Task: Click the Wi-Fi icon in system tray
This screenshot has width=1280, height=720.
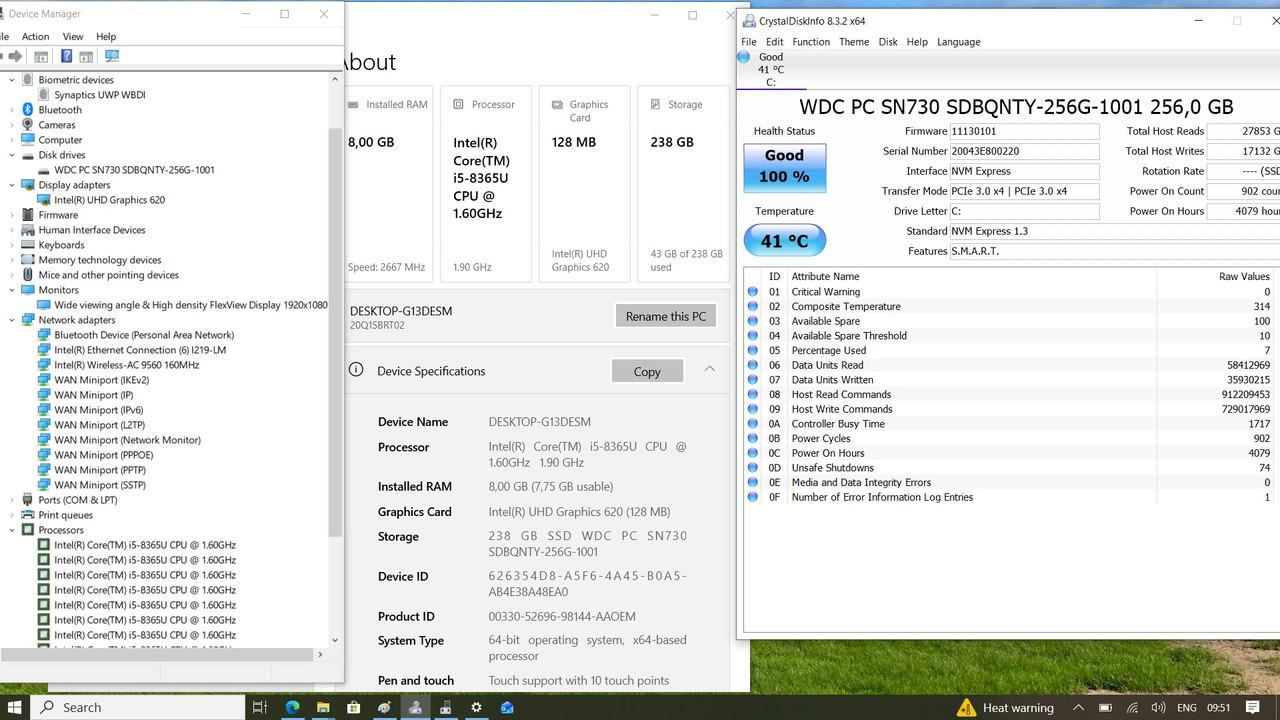Action: tap(1134, 707)
